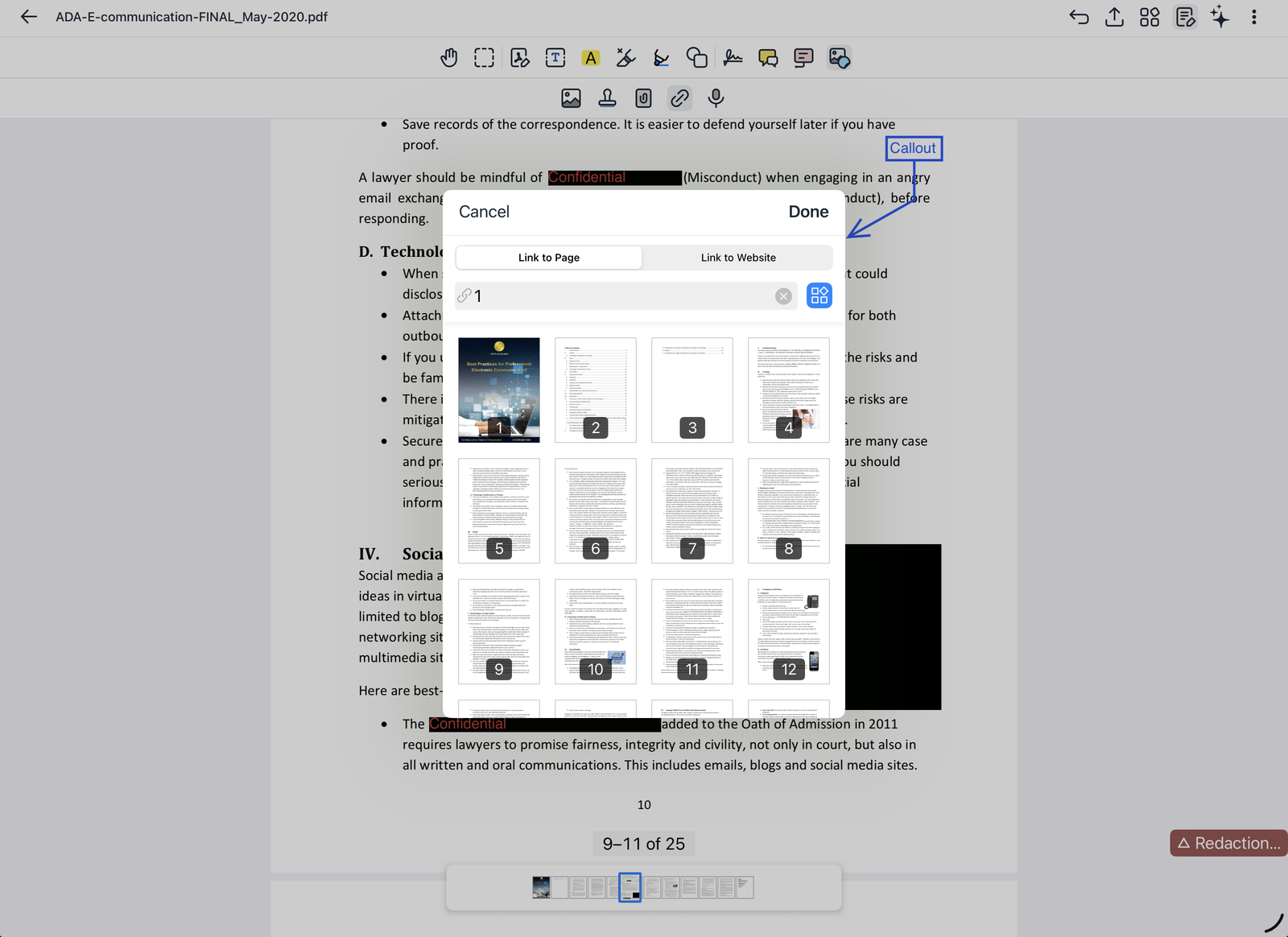This screenshot has width=1288, height=937.
Task: Open the edit content tool
Action: [x=520, y=58]
